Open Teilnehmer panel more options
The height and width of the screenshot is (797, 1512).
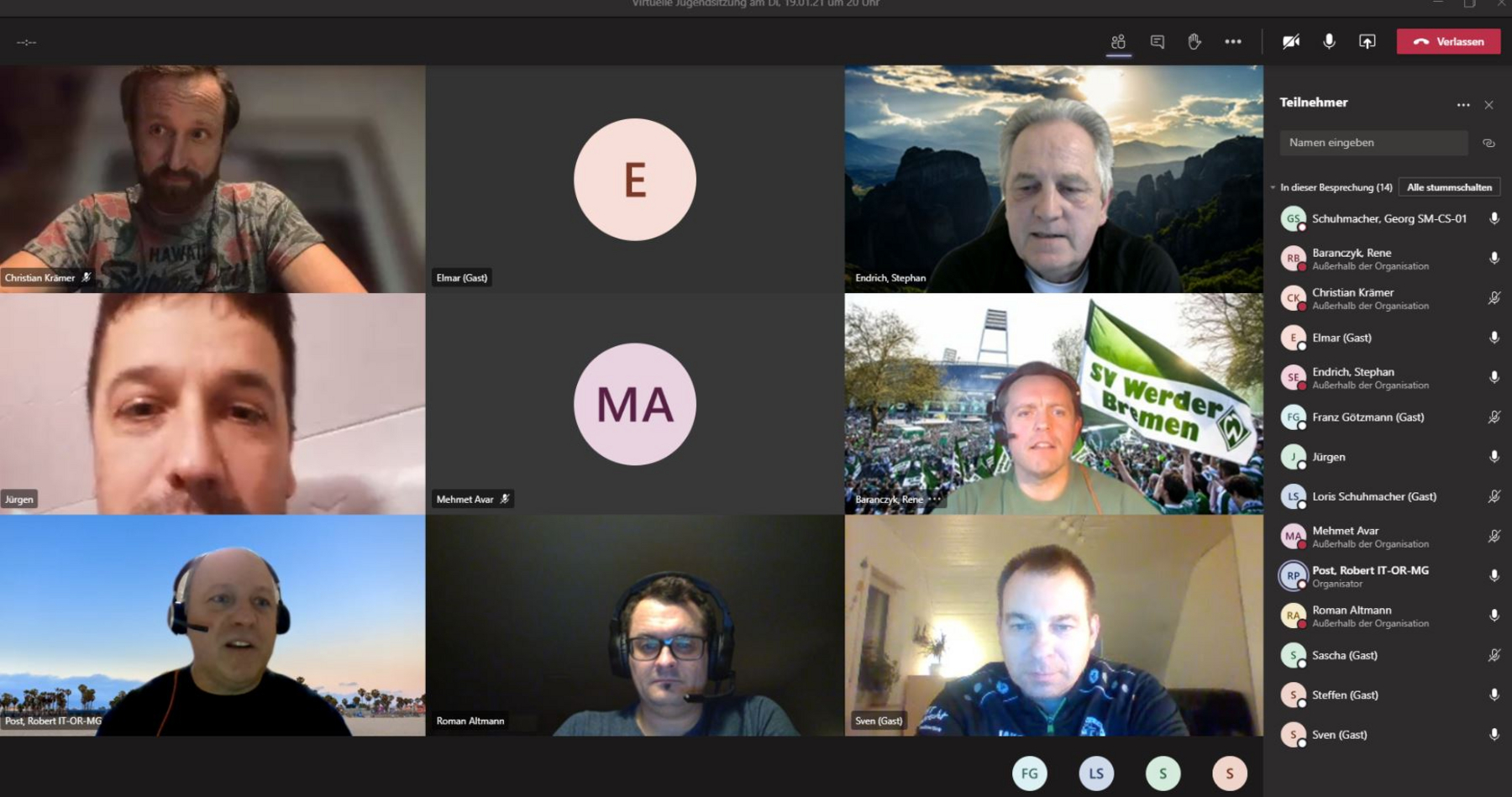point(1463,105)
